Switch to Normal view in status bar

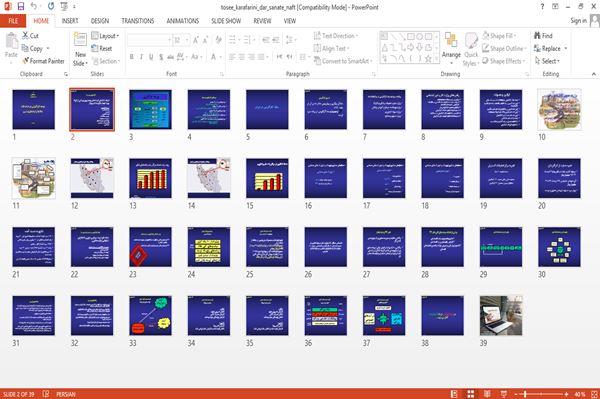[x=454, y=394]
